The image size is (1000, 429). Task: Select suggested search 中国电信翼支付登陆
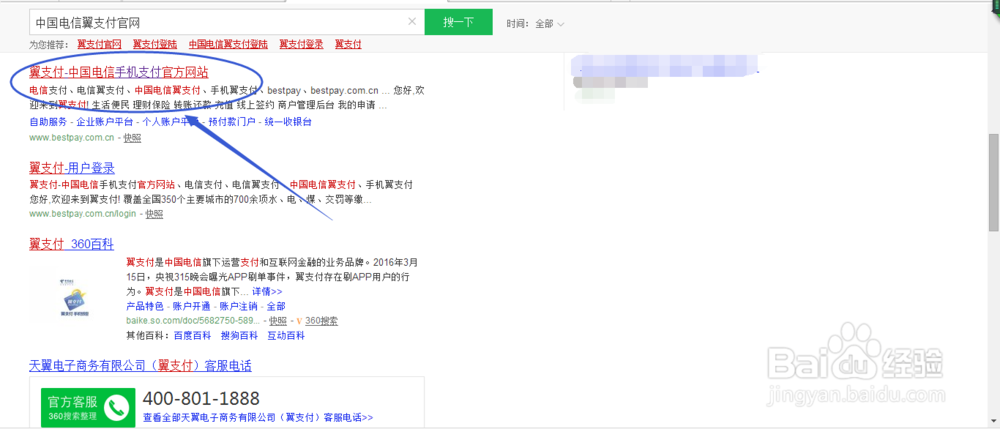pyautogui.click(x=228, y=44)
